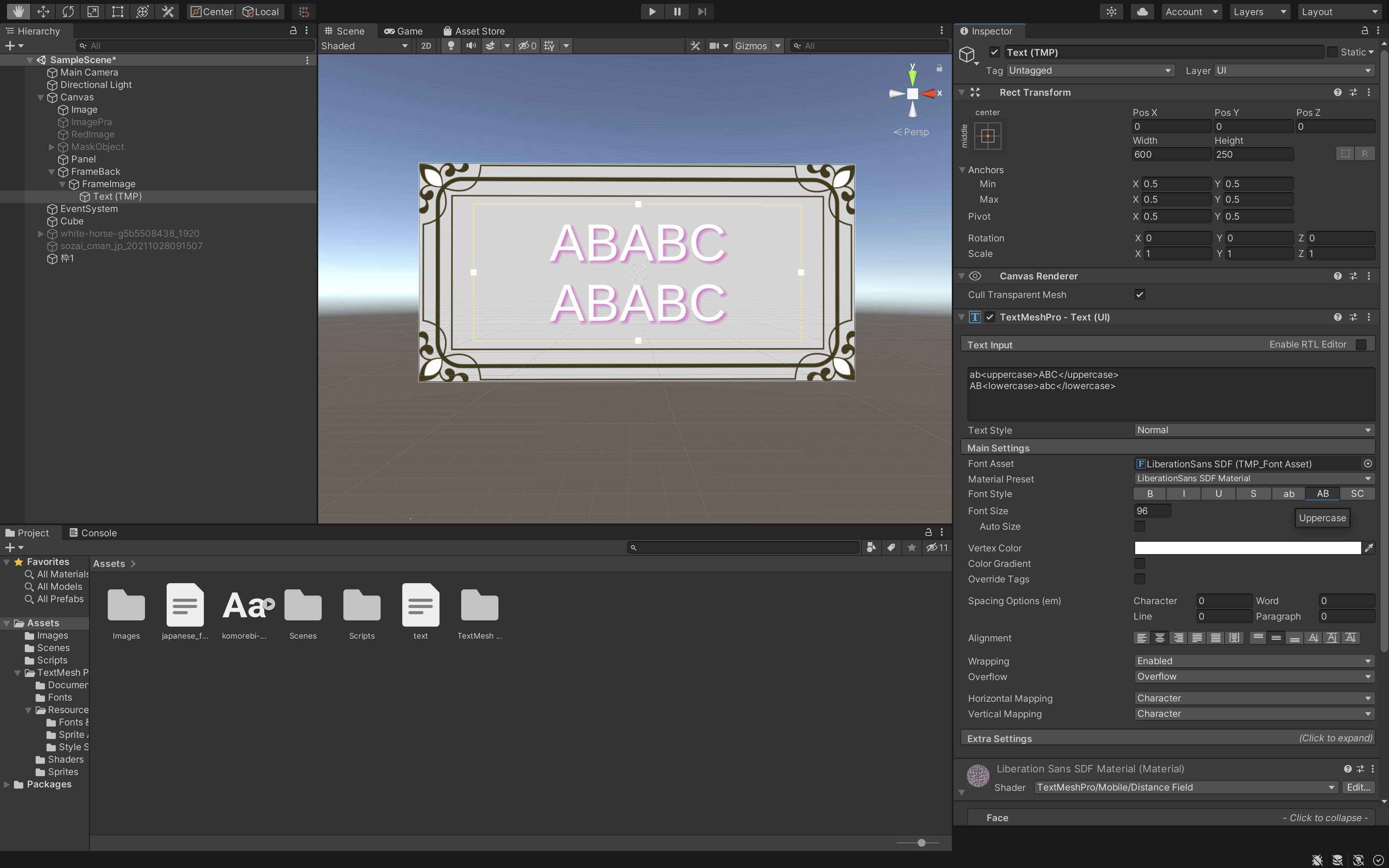Toggle scene audio speaker icon
This screenshot has width=1389, height=868.
470,46
